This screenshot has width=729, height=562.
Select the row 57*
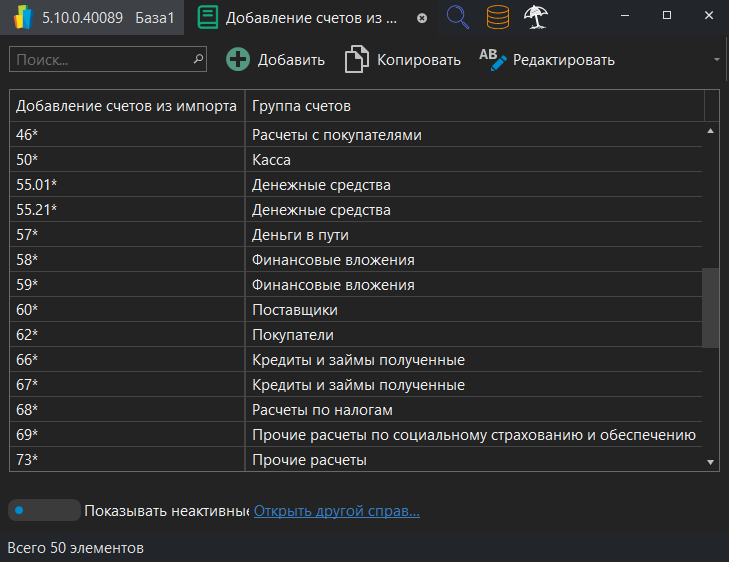coord(356,235)
